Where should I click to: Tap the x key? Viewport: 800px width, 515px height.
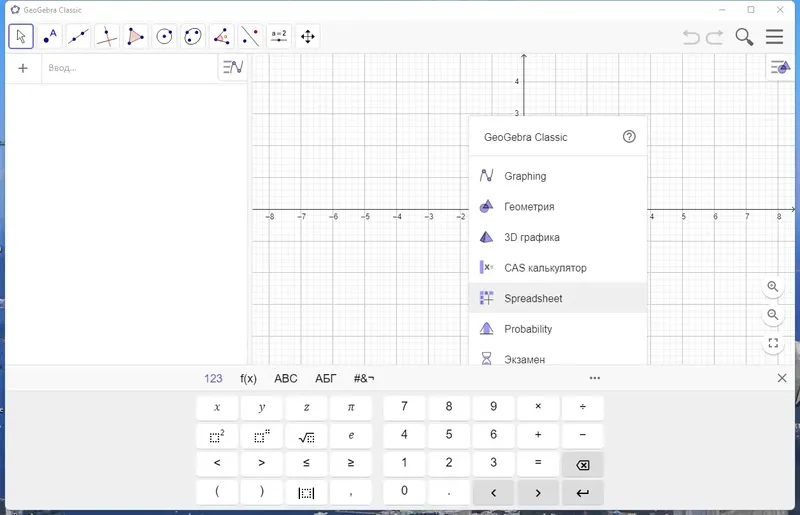pos(217,407)
